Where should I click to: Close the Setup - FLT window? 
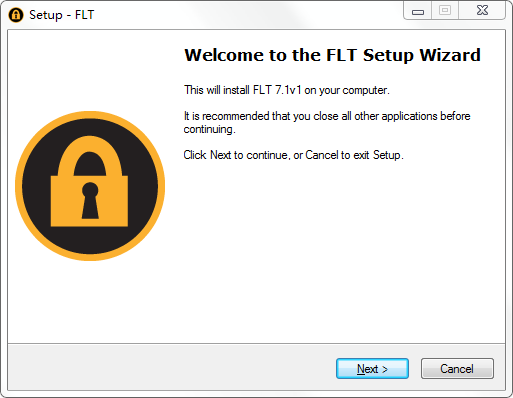[x=482, y=11]
